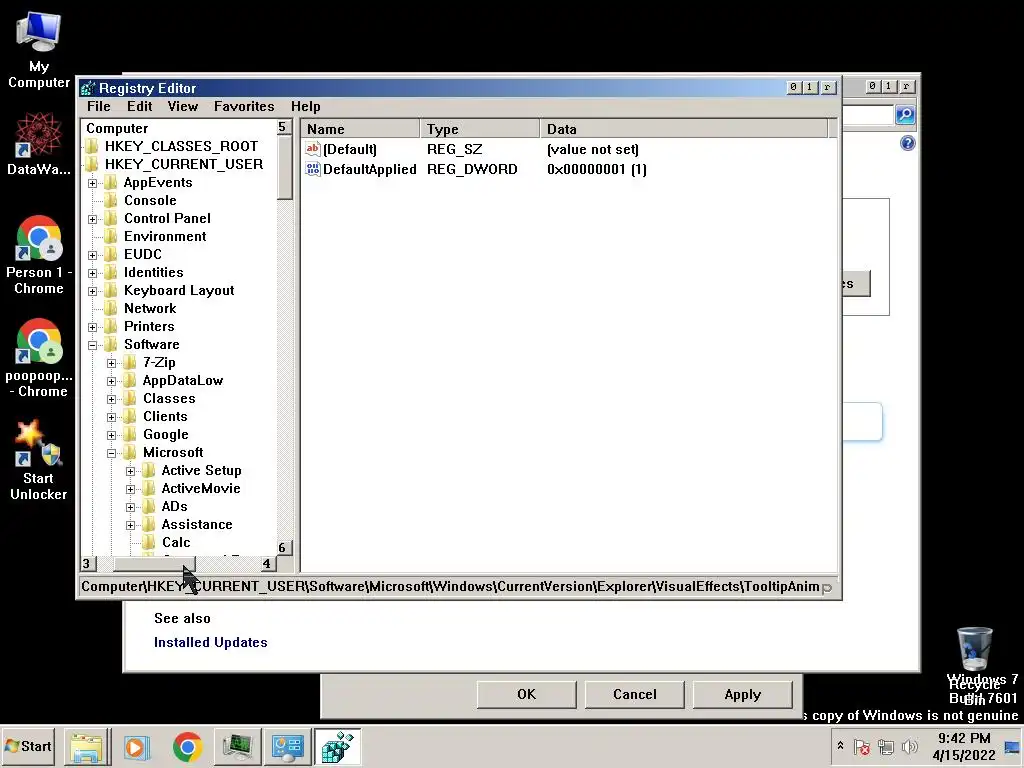Select the Calc key
Viewport: 1024px width, 768px height.
[x=176, y=543]
